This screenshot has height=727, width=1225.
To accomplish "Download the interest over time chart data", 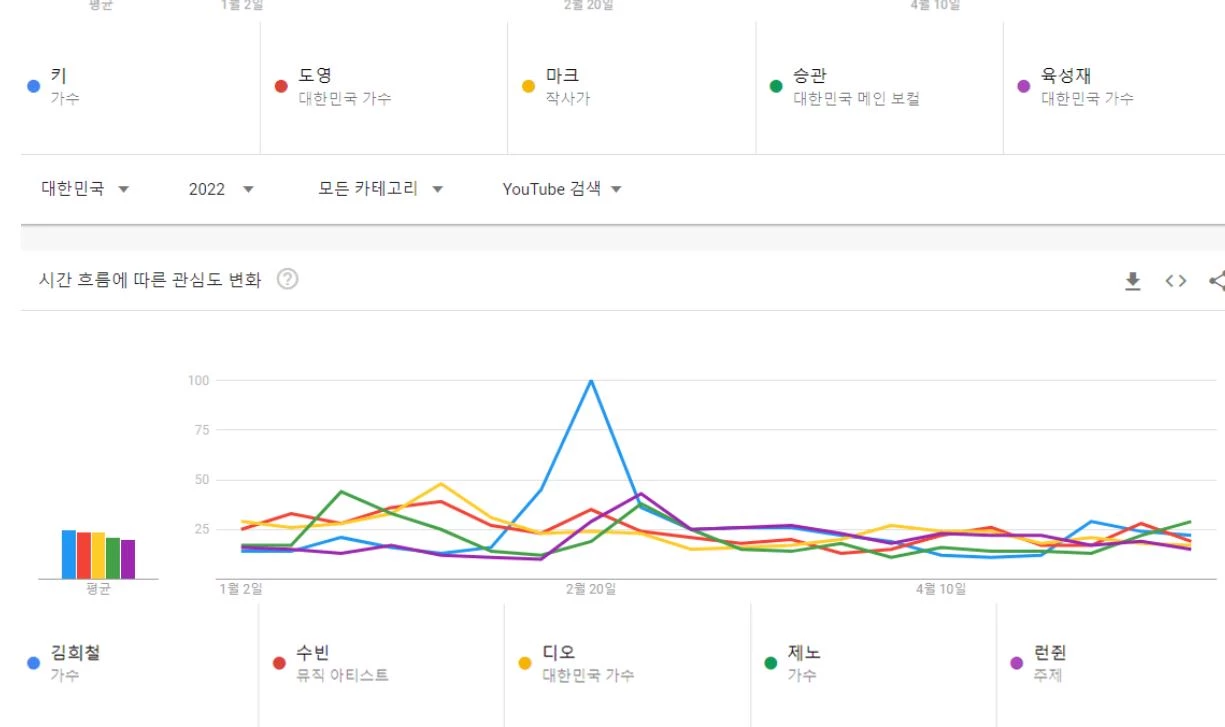I will (1133, 281).
